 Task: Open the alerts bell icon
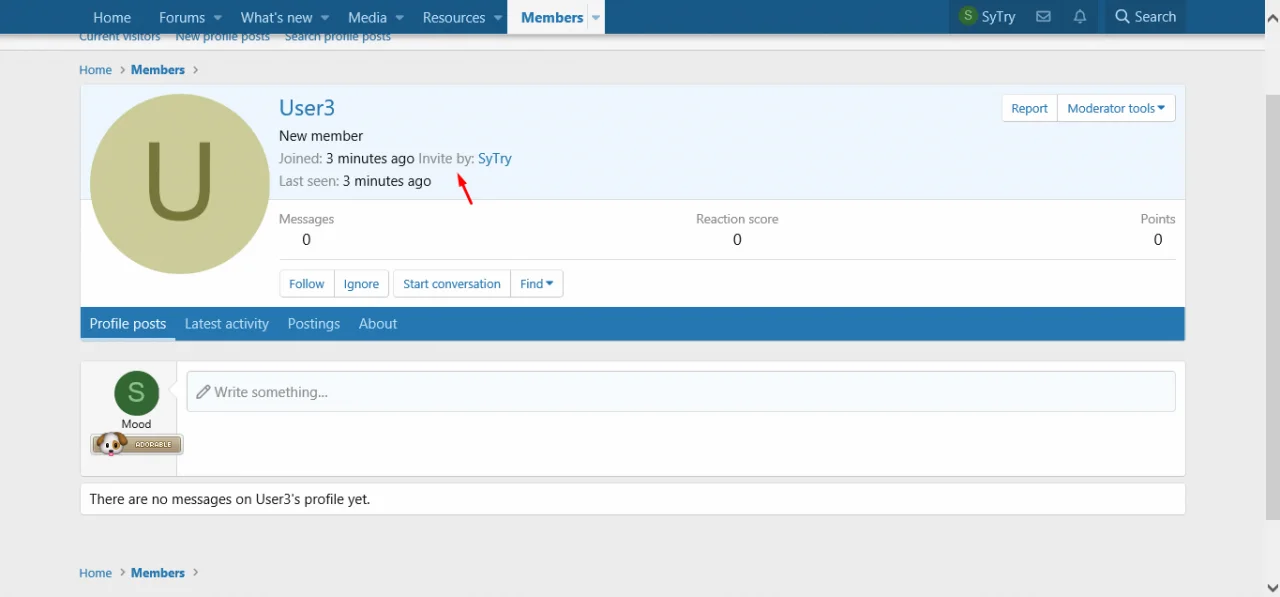[x=1080, y=17]
